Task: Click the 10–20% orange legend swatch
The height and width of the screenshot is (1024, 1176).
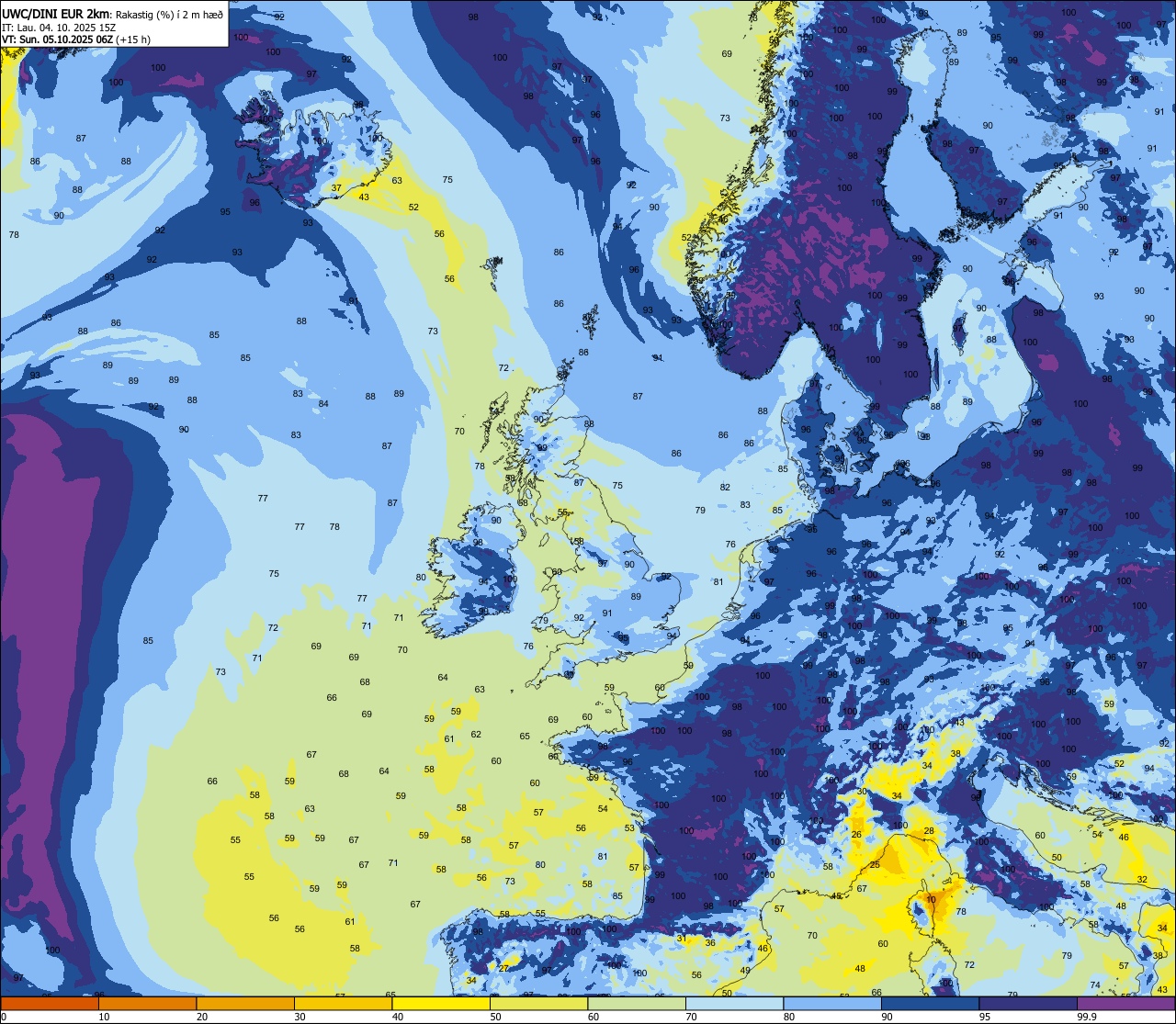Action: [147, 1003]
